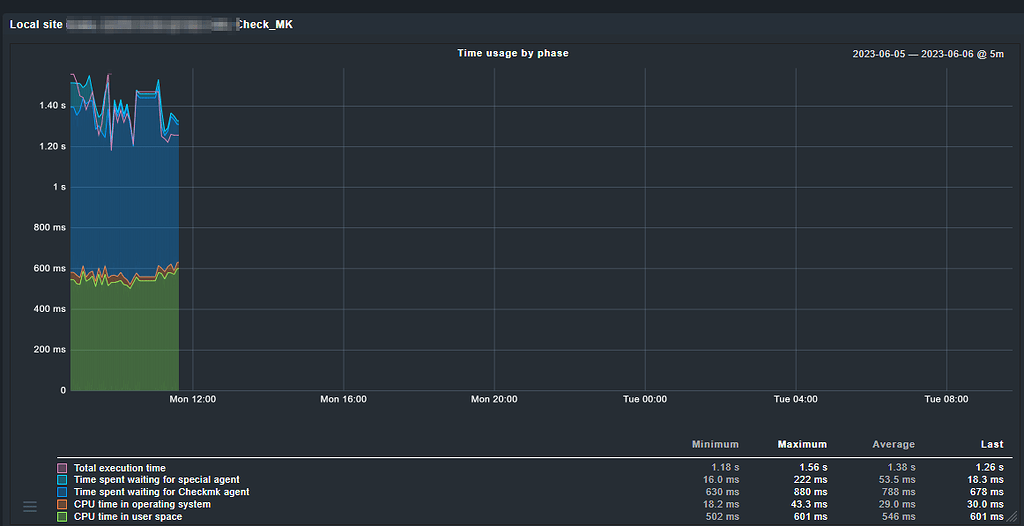Click the 880 ms maximum value
The width and height of the screenshot is (1024, 526).
pos(810,491)
